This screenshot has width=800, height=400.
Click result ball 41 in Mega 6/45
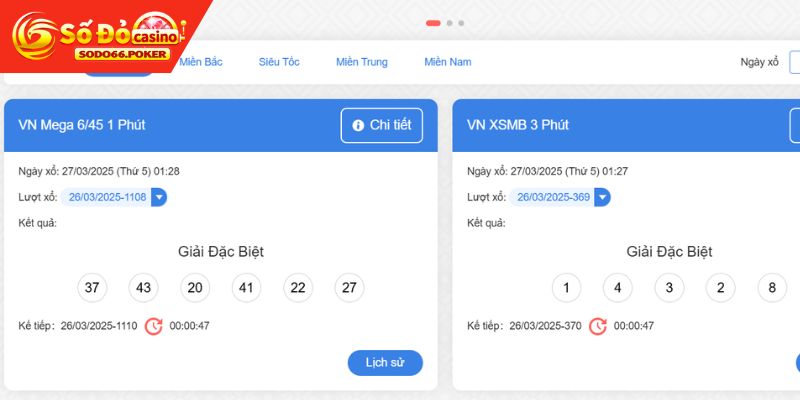(246, 288)
